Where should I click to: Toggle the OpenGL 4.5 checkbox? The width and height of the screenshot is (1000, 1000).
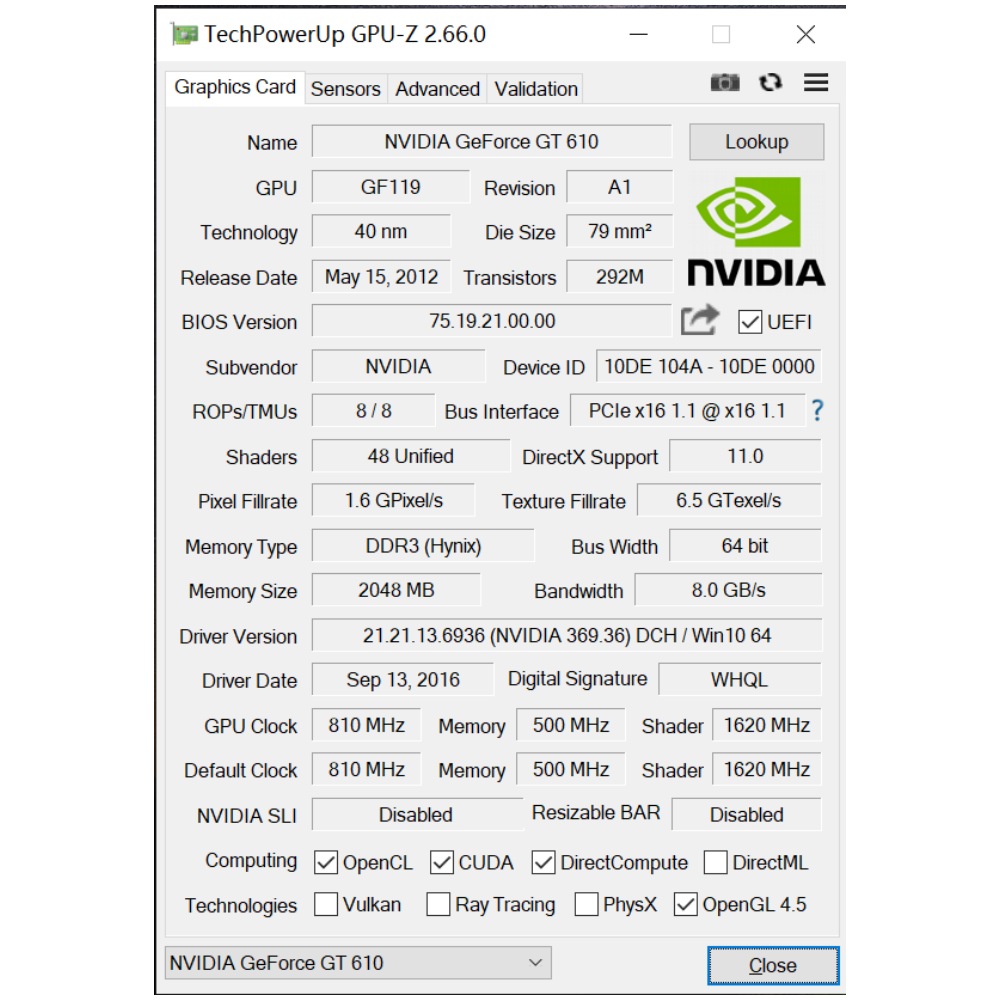click(686, 904)
